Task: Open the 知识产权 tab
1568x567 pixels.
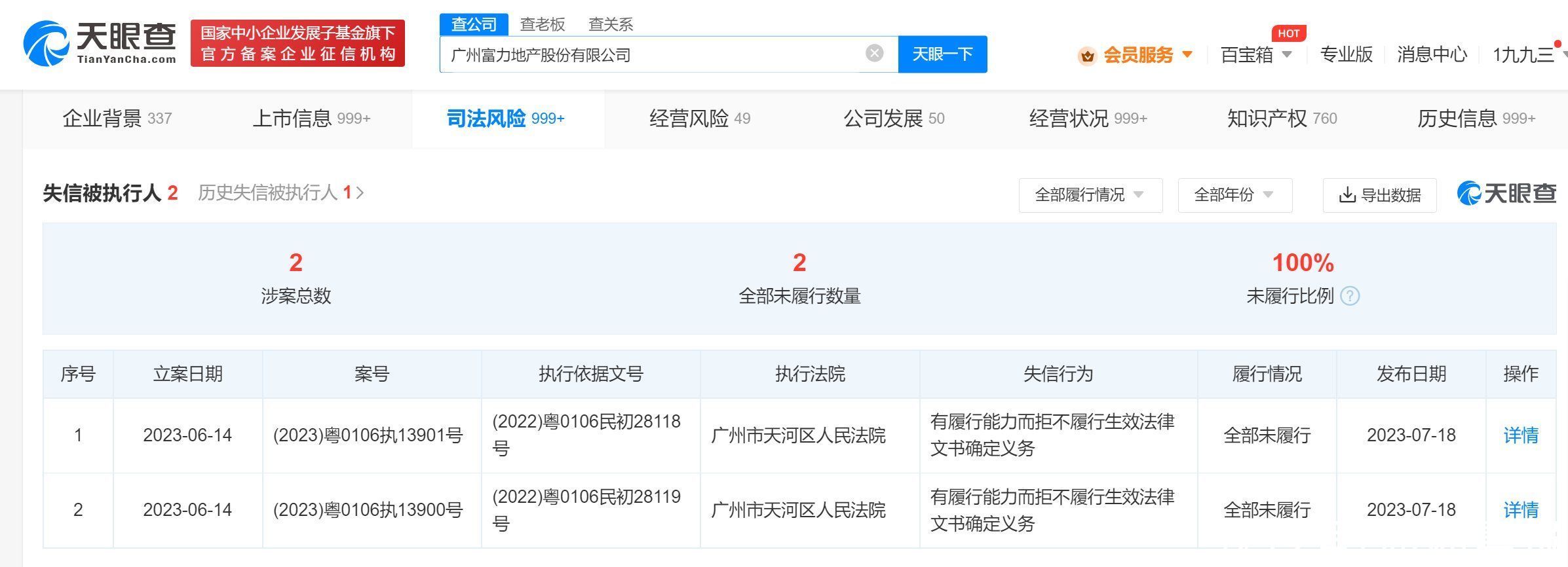Action: click(x=1282, y=119)
